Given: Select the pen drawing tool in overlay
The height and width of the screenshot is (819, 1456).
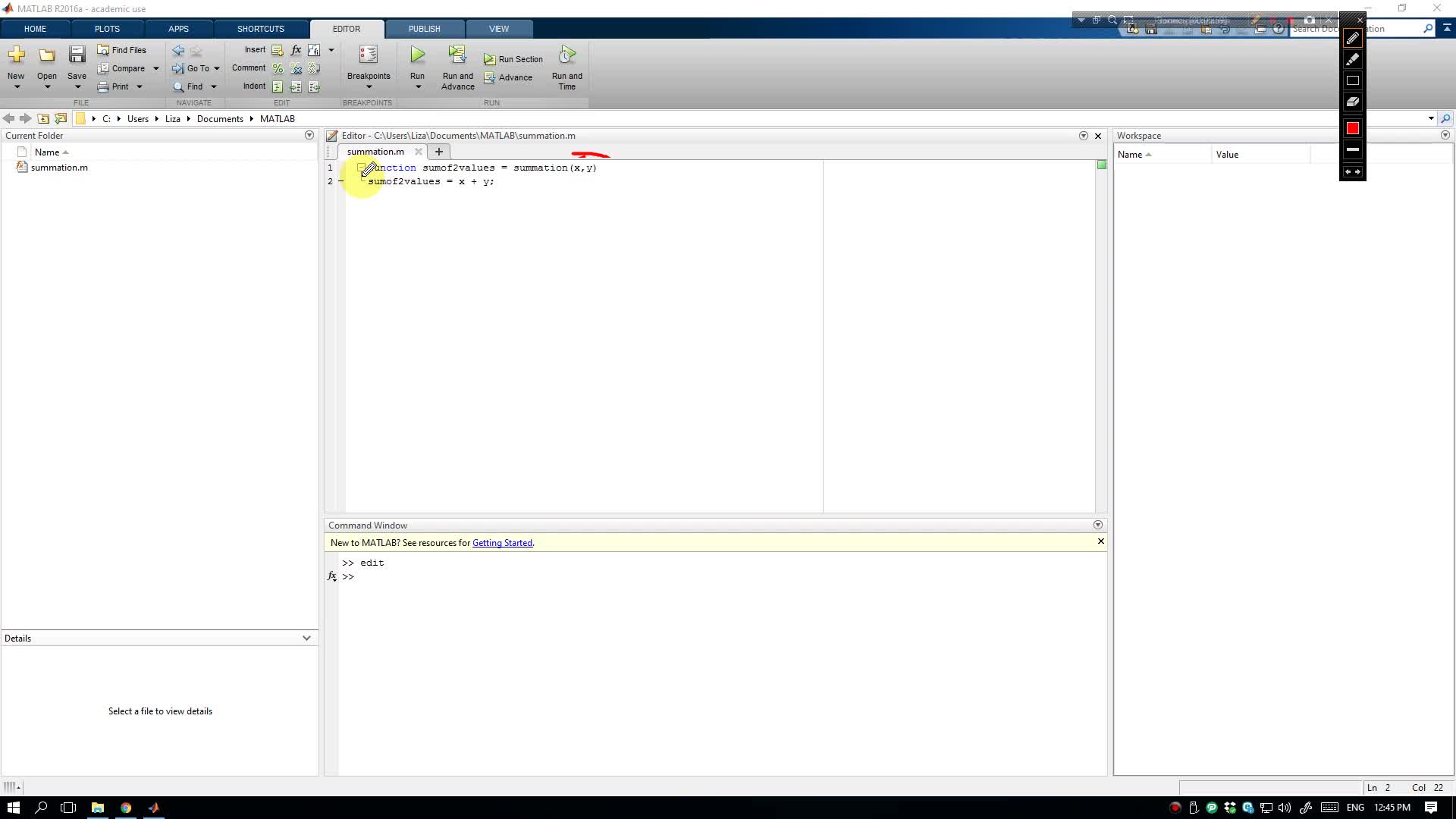Looking at the screenshot, I should tap(1352, 38).
